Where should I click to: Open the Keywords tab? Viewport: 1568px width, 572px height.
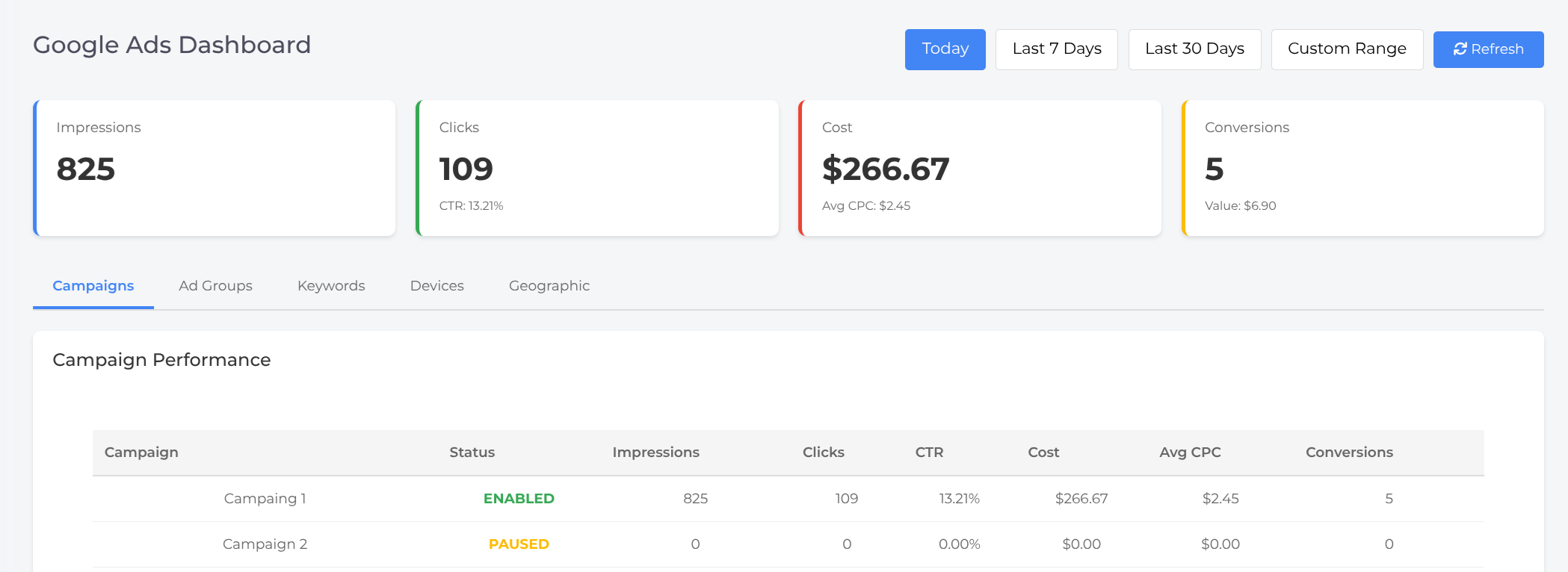coord(331,286)
